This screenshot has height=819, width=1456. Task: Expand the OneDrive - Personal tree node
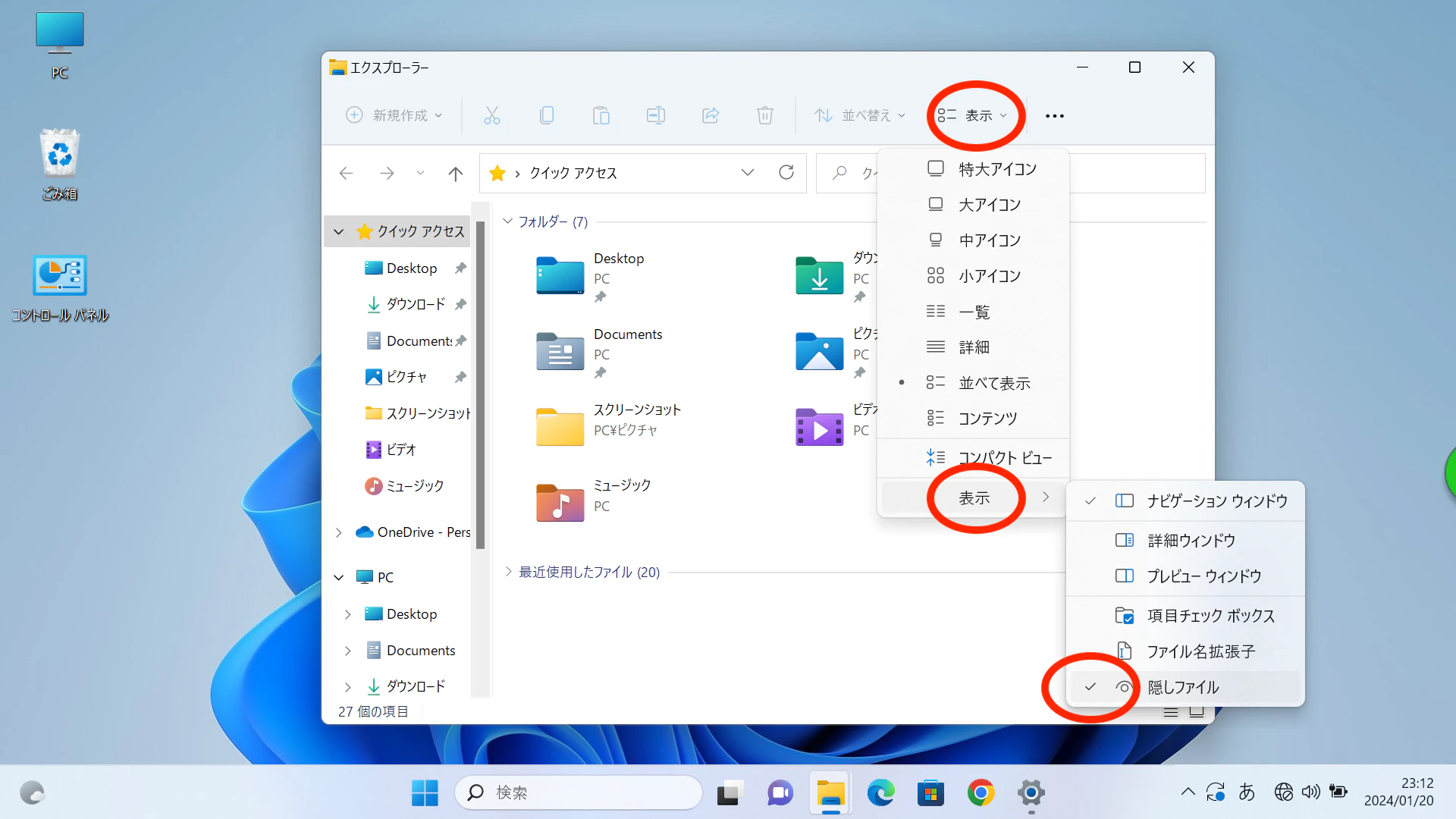click(339, 532)
